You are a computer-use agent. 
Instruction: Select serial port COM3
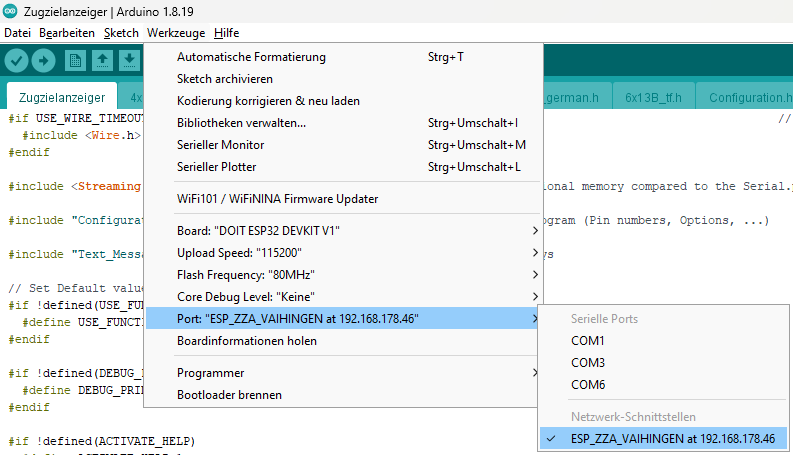[x=587, y=362]
